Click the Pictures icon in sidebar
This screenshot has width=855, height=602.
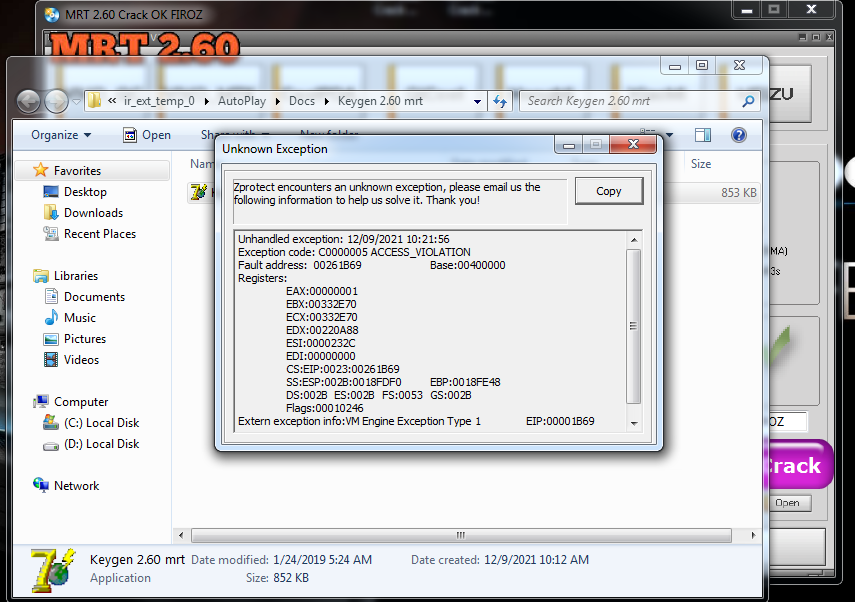click(51, 339)
